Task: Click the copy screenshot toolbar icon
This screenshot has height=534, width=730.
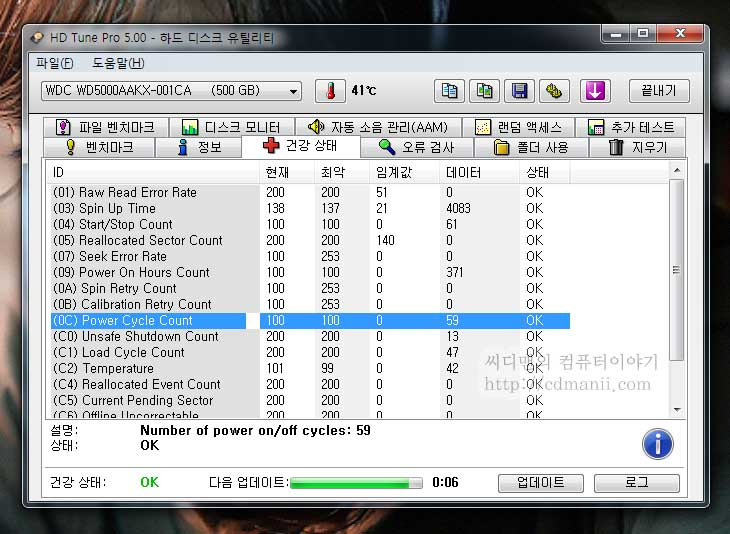Action: tap(484, 90)
